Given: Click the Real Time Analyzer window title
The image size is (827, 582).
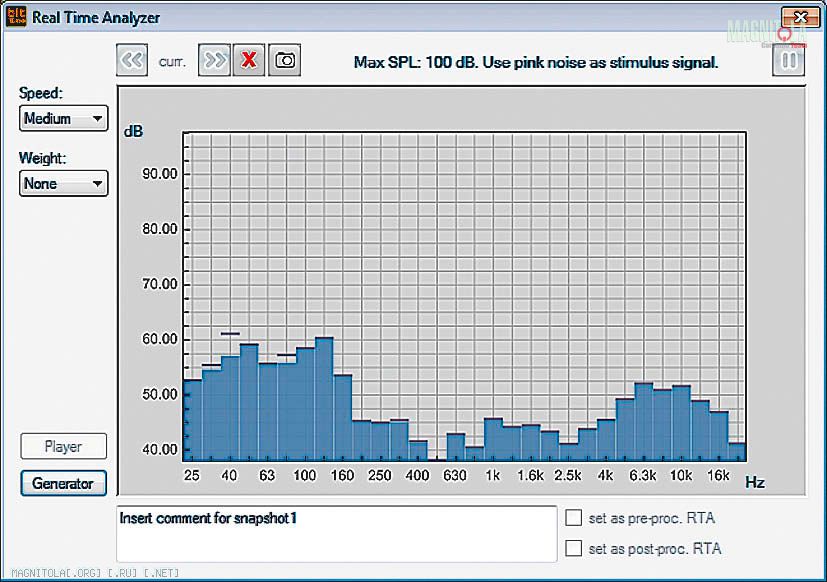Looking at the screenshot, I should 96,17.
